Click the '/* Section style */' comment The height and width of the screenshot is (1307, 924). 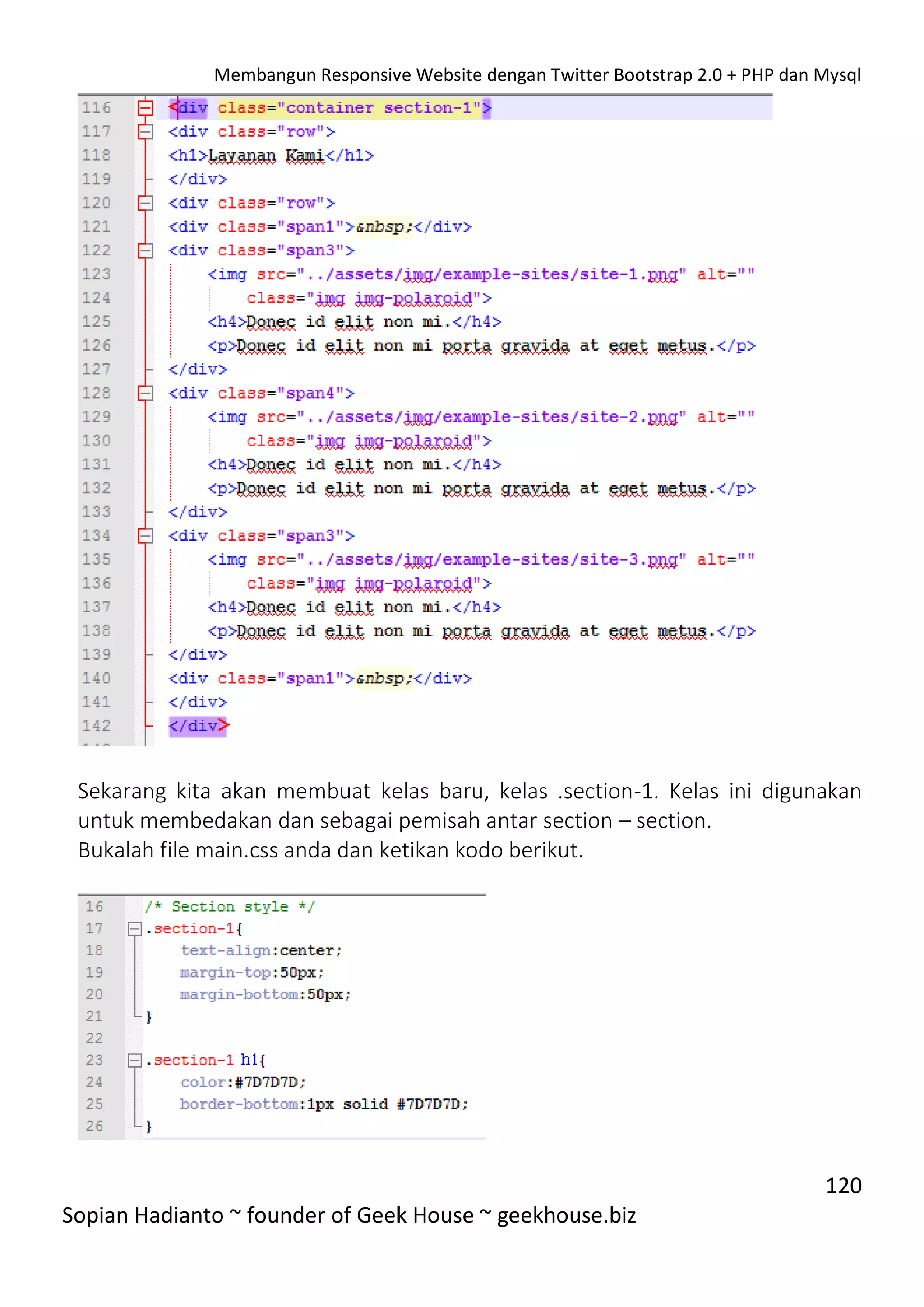click(x=230, y=906)
